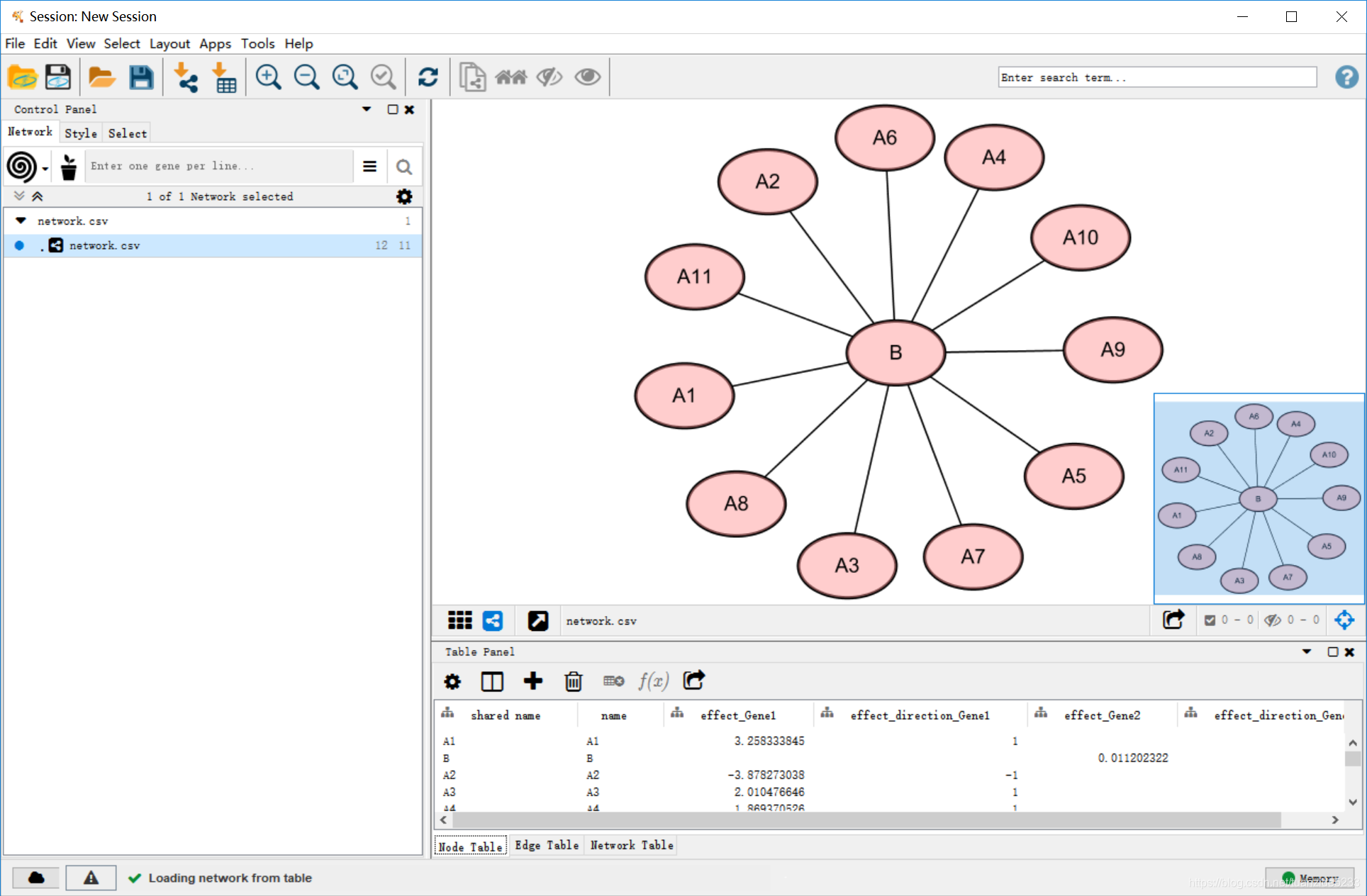Click Export Table icon in Table Panel
The image size is (1367, 896).
pyautogui.click(x=693, y=681)
